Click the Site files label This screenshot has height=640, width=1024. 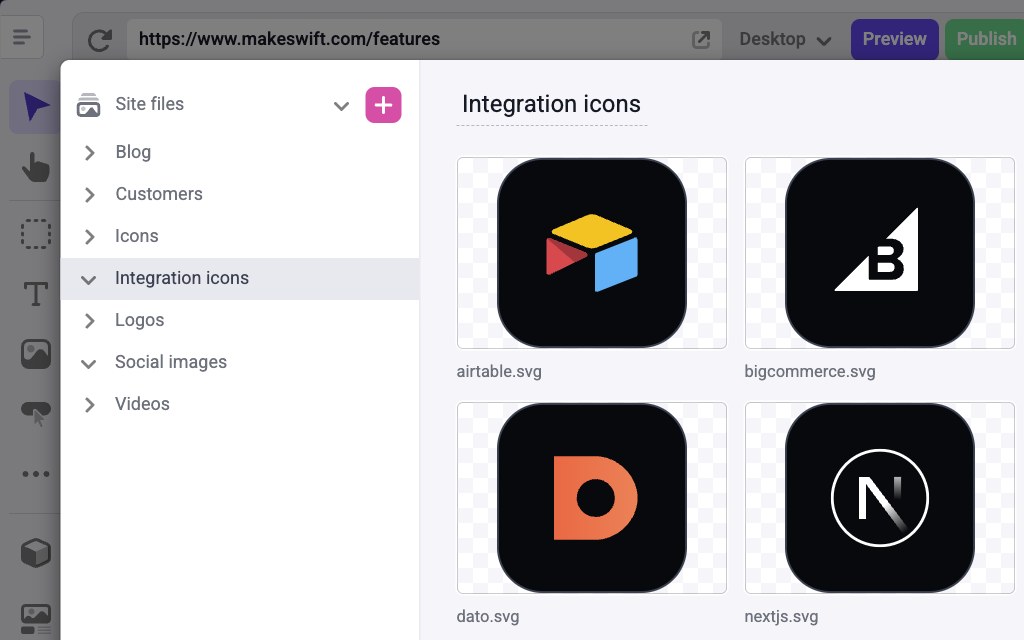coord(150,104)
